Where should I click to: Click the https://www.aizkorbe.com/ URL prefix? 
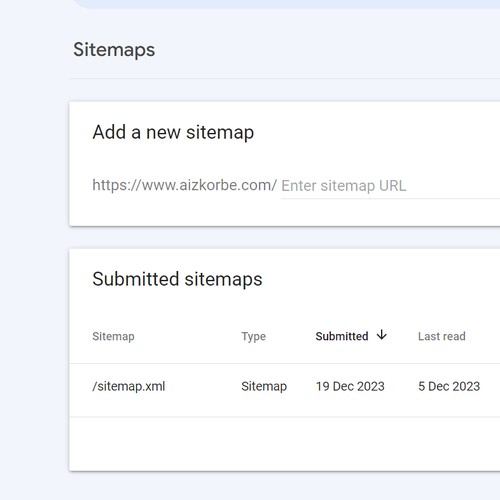[184, 185]
